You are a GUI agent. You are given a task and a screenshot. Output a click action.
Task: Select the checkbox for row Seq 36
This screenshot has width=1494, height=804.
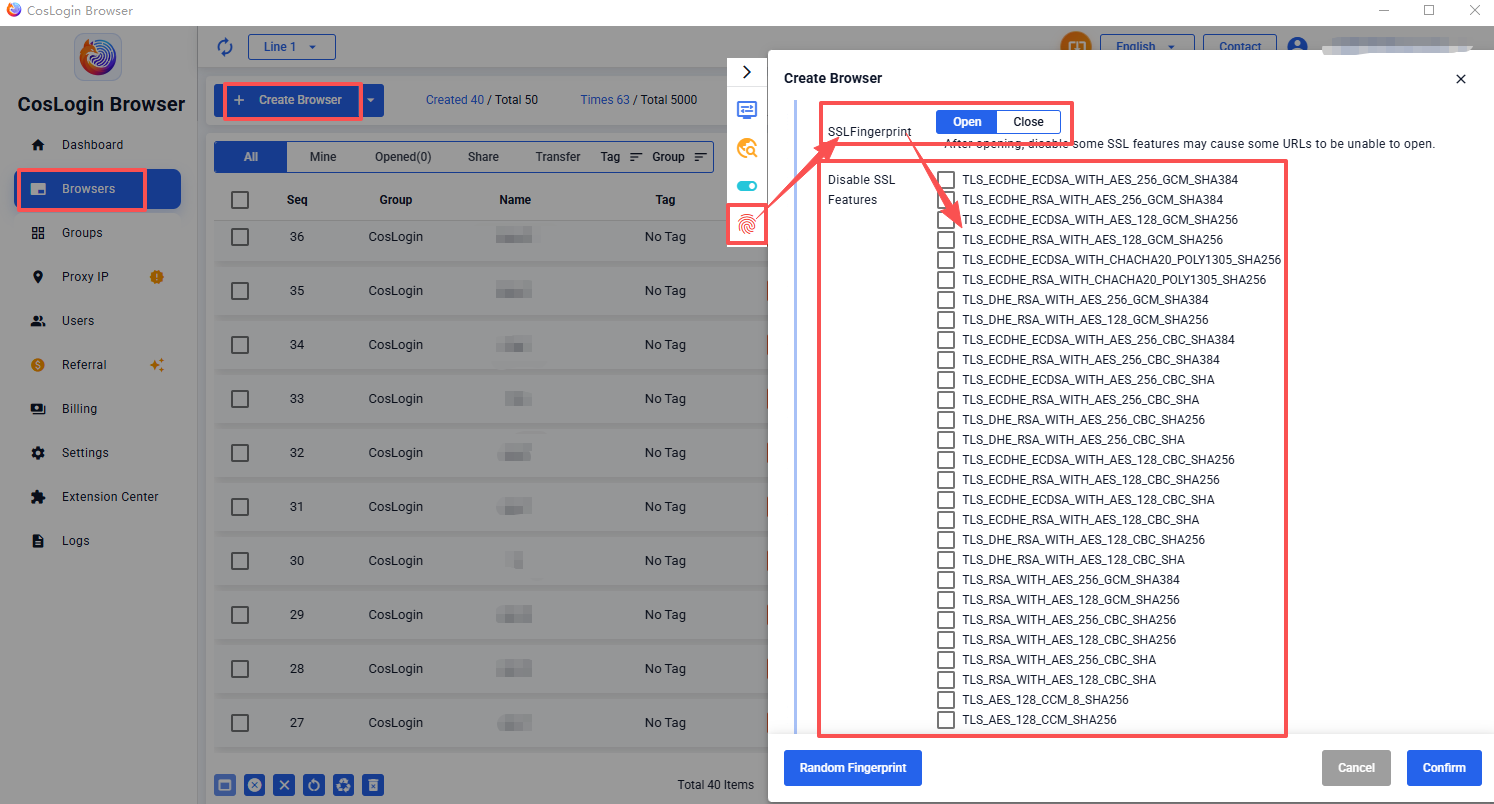click(x=240, y=237)
